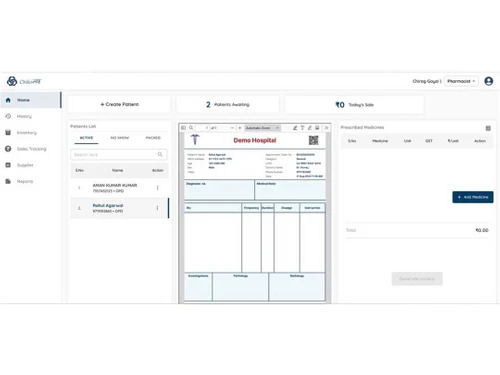The width and height of the screenshot is (500, 375).
Task: Switch to the NO SHOW tab
Action: pyautogui.click(x=119, y=138)
